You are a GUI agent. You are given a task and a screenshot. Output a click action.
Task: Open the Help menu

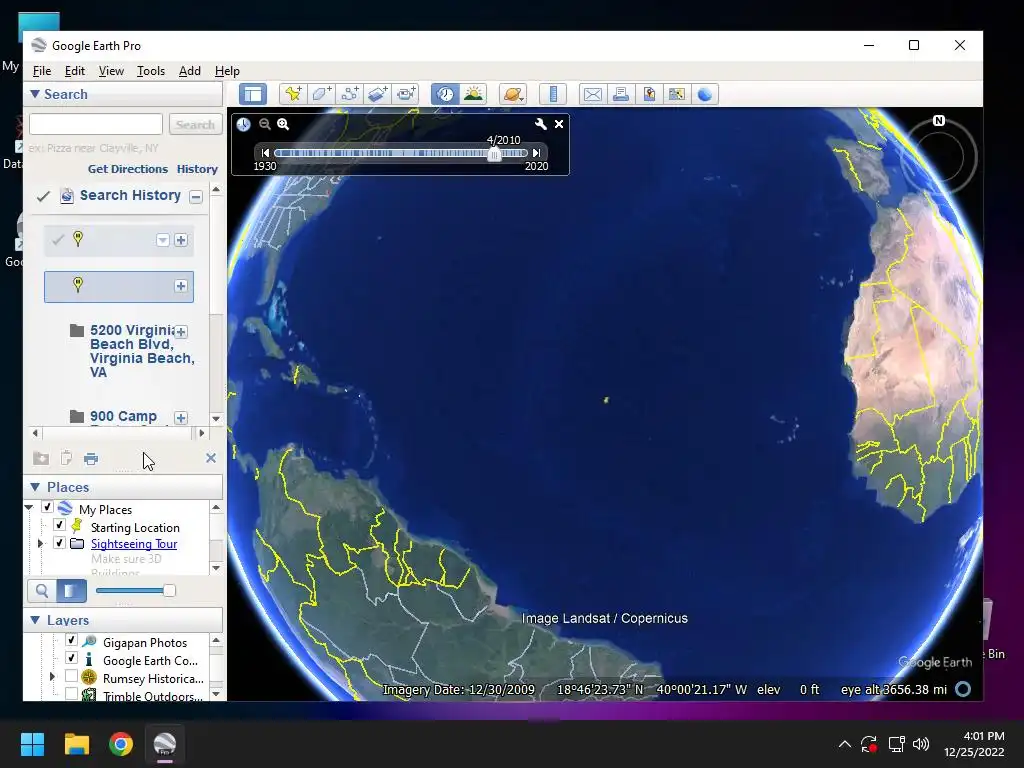pyautogui.click(x=227, y=71)
